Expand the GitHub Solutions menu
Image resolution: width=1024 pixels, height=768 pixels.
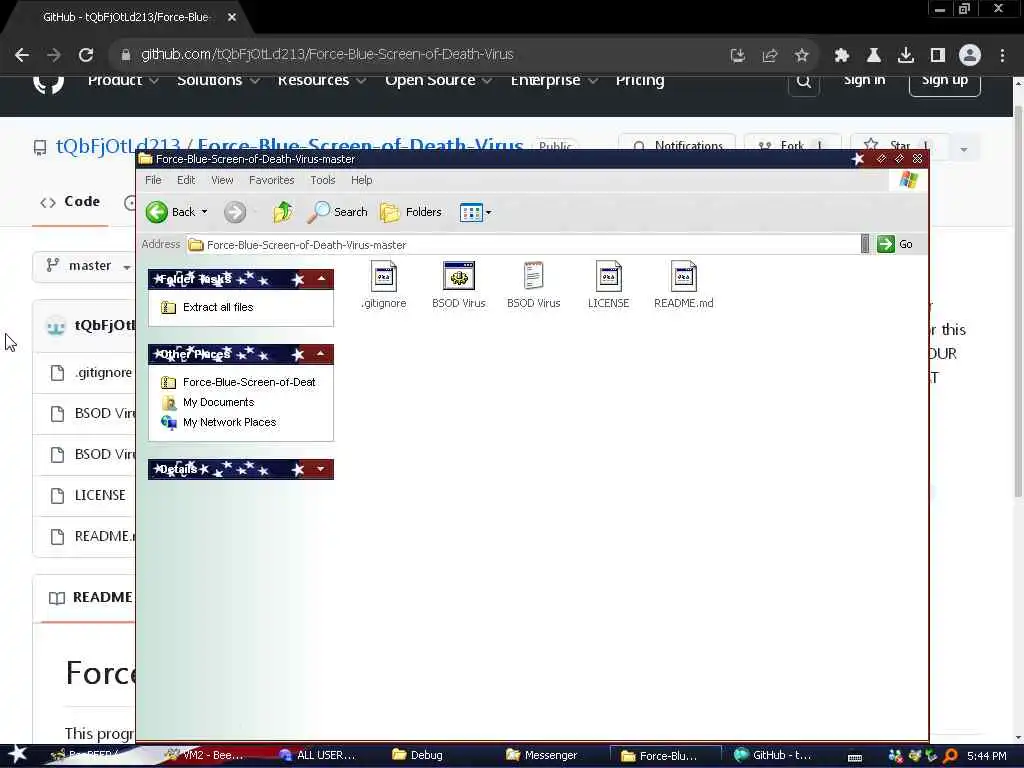click(218, 80)
